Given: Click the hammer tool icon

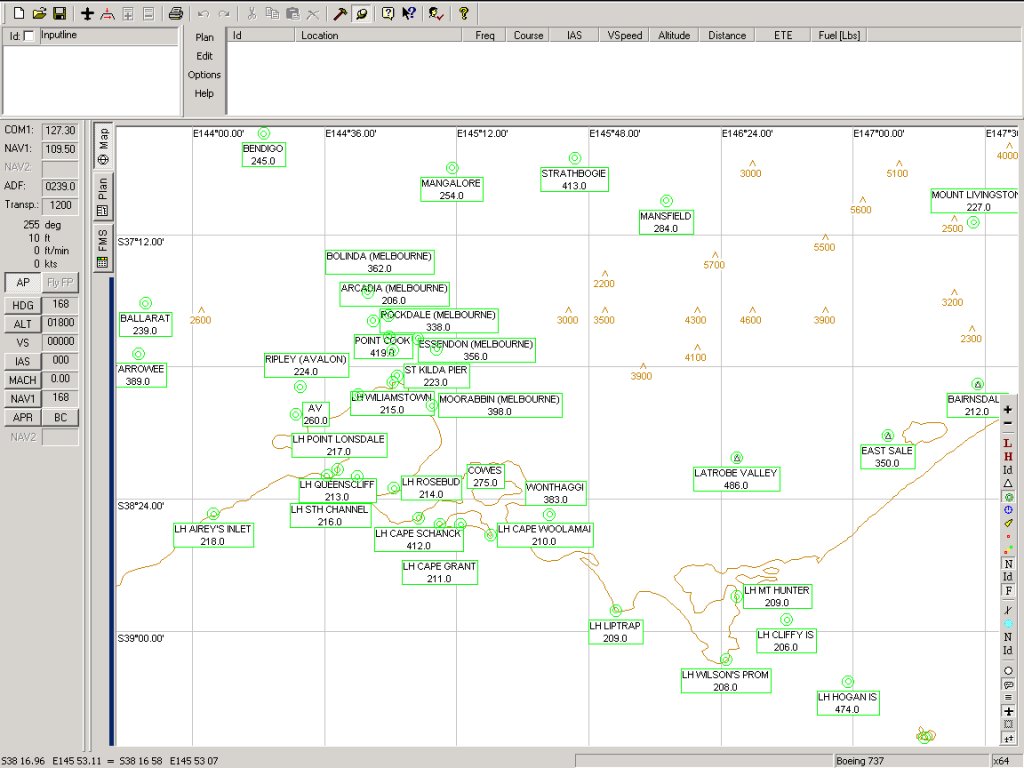Looking at the screenshot, I should tap(340, 13).
